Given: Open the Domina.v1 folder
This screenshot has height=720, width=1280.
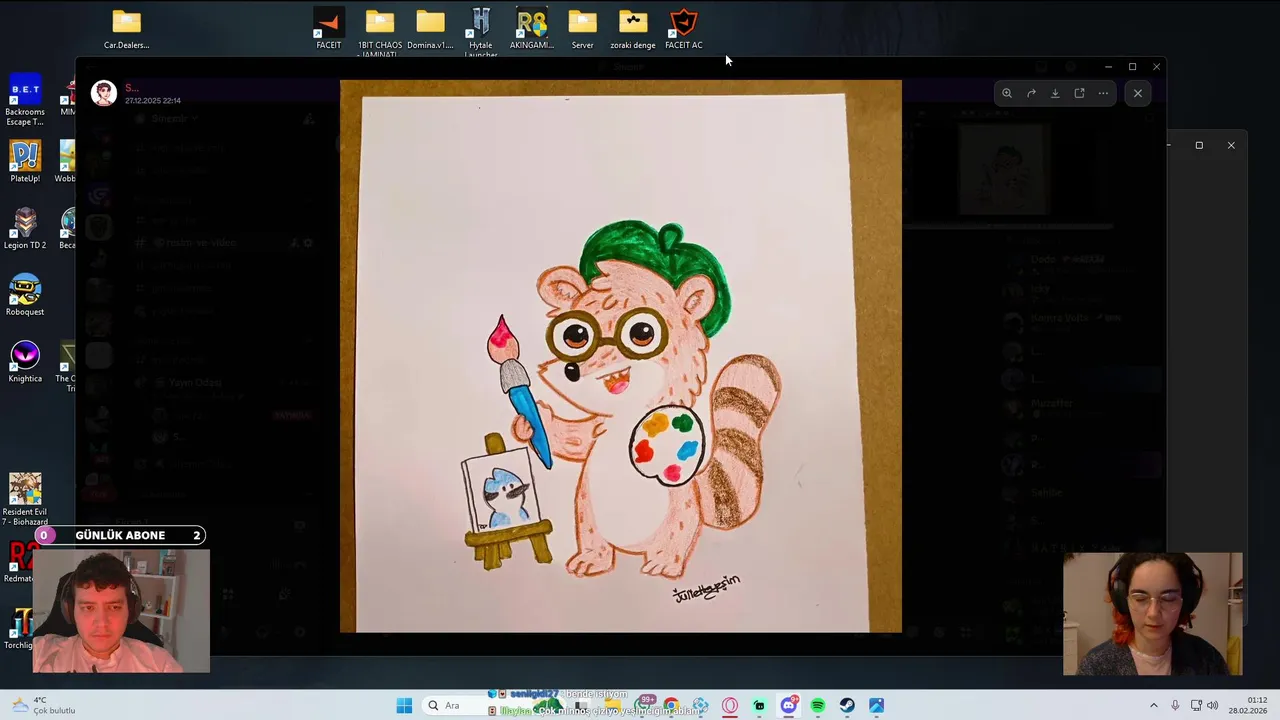Looking at the screenshot, I should click(430, 29).
